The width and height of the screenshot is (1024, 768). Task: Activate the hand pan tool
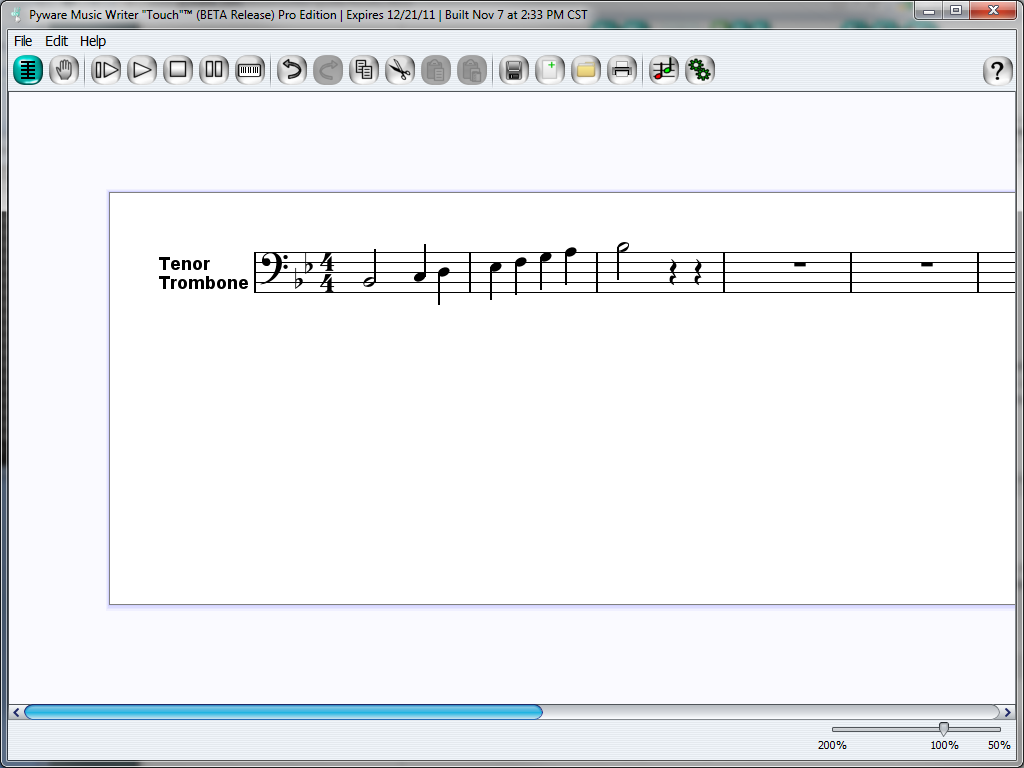pyautogui.click(x=64, y=70)
